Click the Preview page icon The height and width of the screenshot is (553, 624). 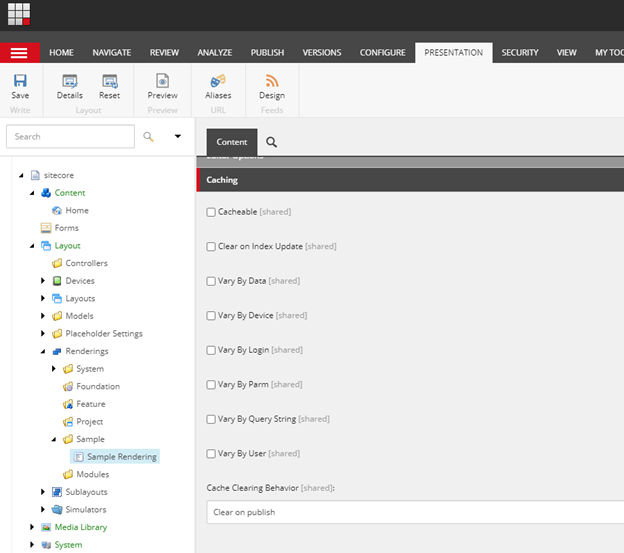click(x=162, y=81)
